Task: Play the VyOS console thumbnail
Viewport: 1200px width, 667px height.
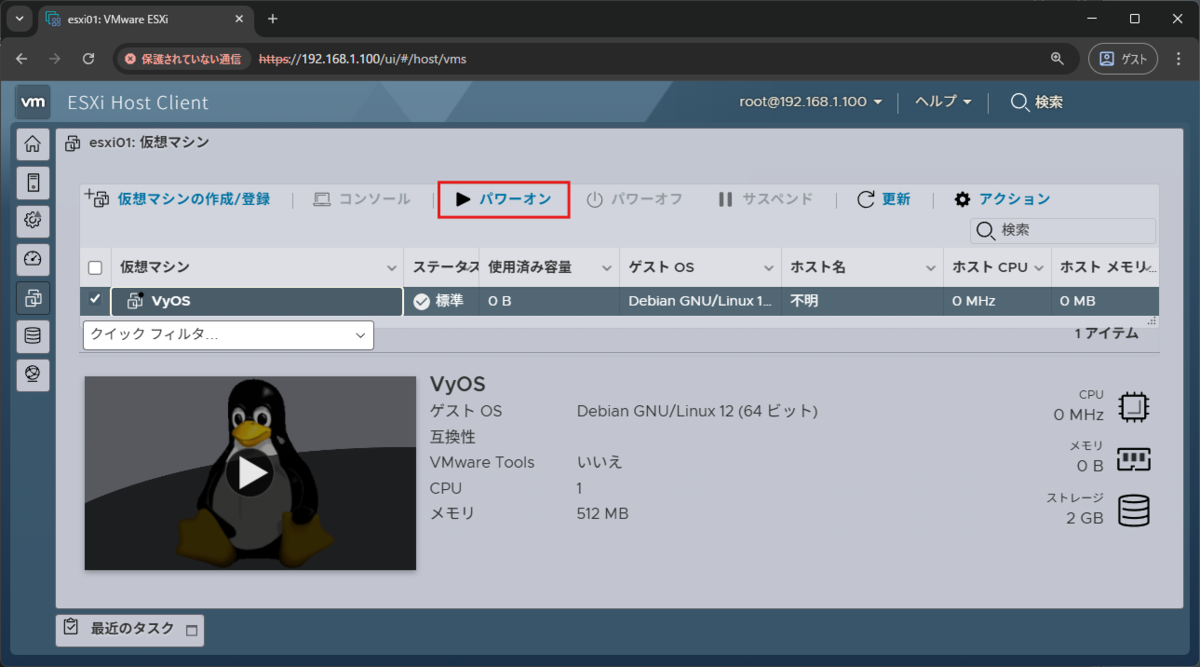Action: [x=250, y=473]
